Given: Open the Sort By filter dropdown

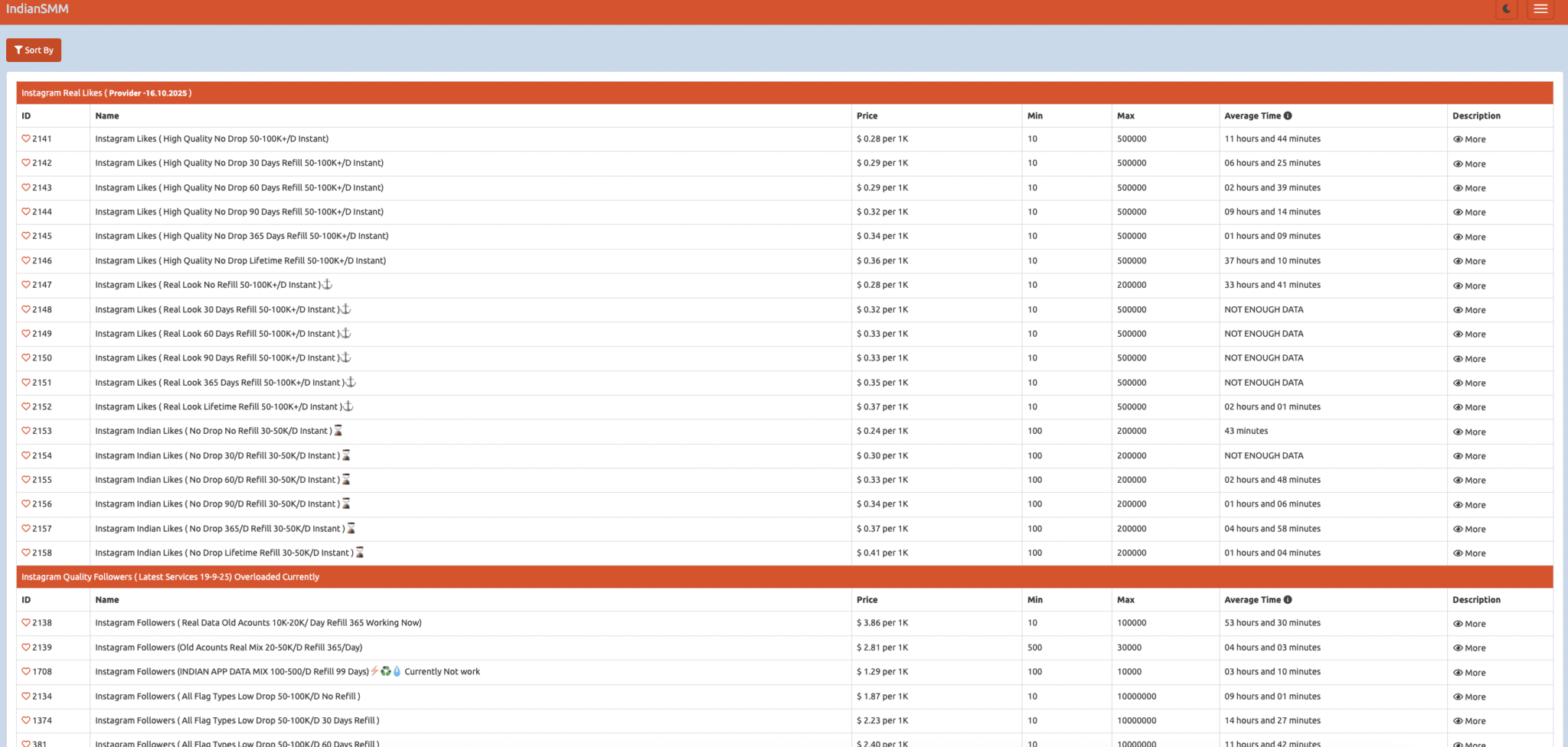Looking at the screenshot, I should (x=34, y=51).
